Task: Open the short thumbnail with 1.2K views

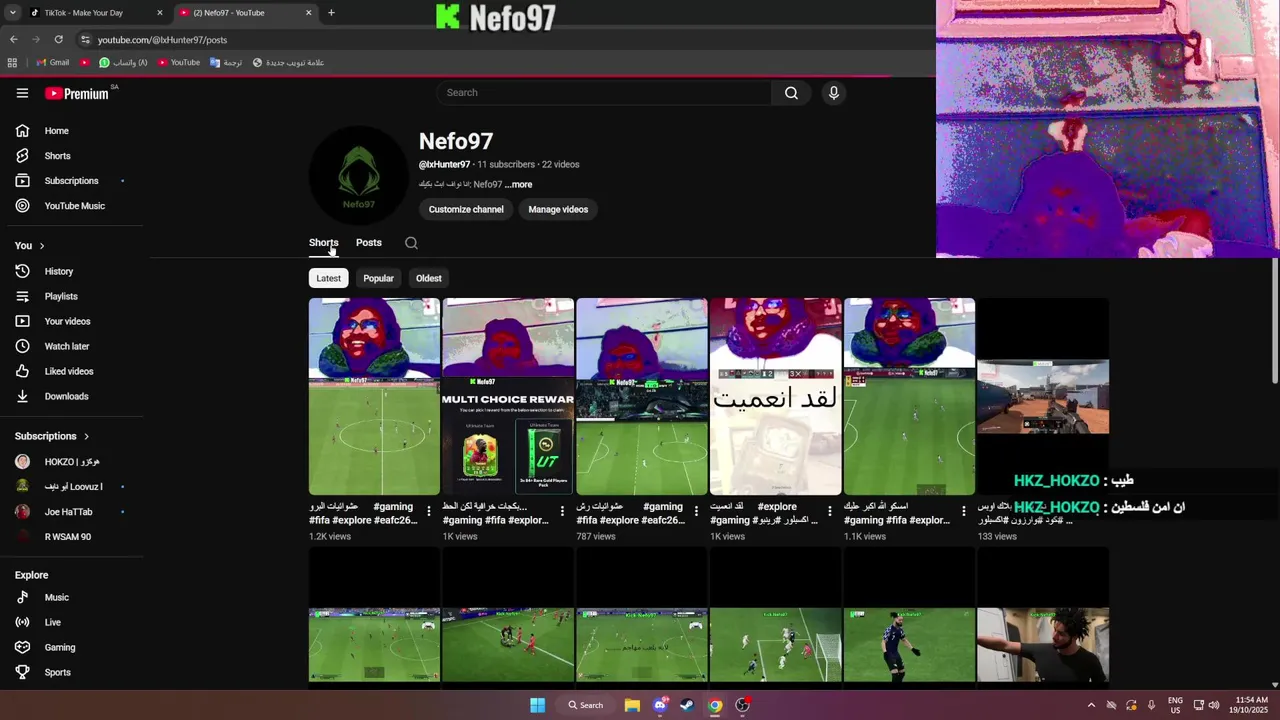Action: pyautogui.click(x=374, y=396)
